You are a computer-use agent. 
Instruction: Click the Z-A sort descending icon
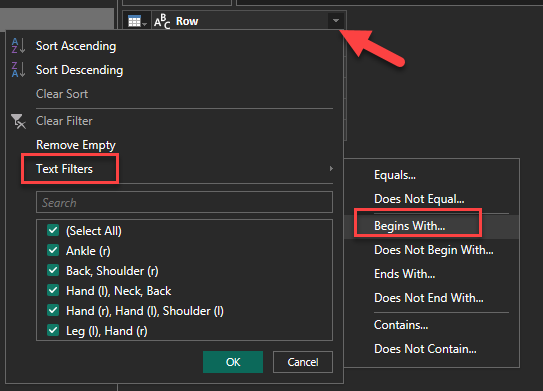pos(18,70)
